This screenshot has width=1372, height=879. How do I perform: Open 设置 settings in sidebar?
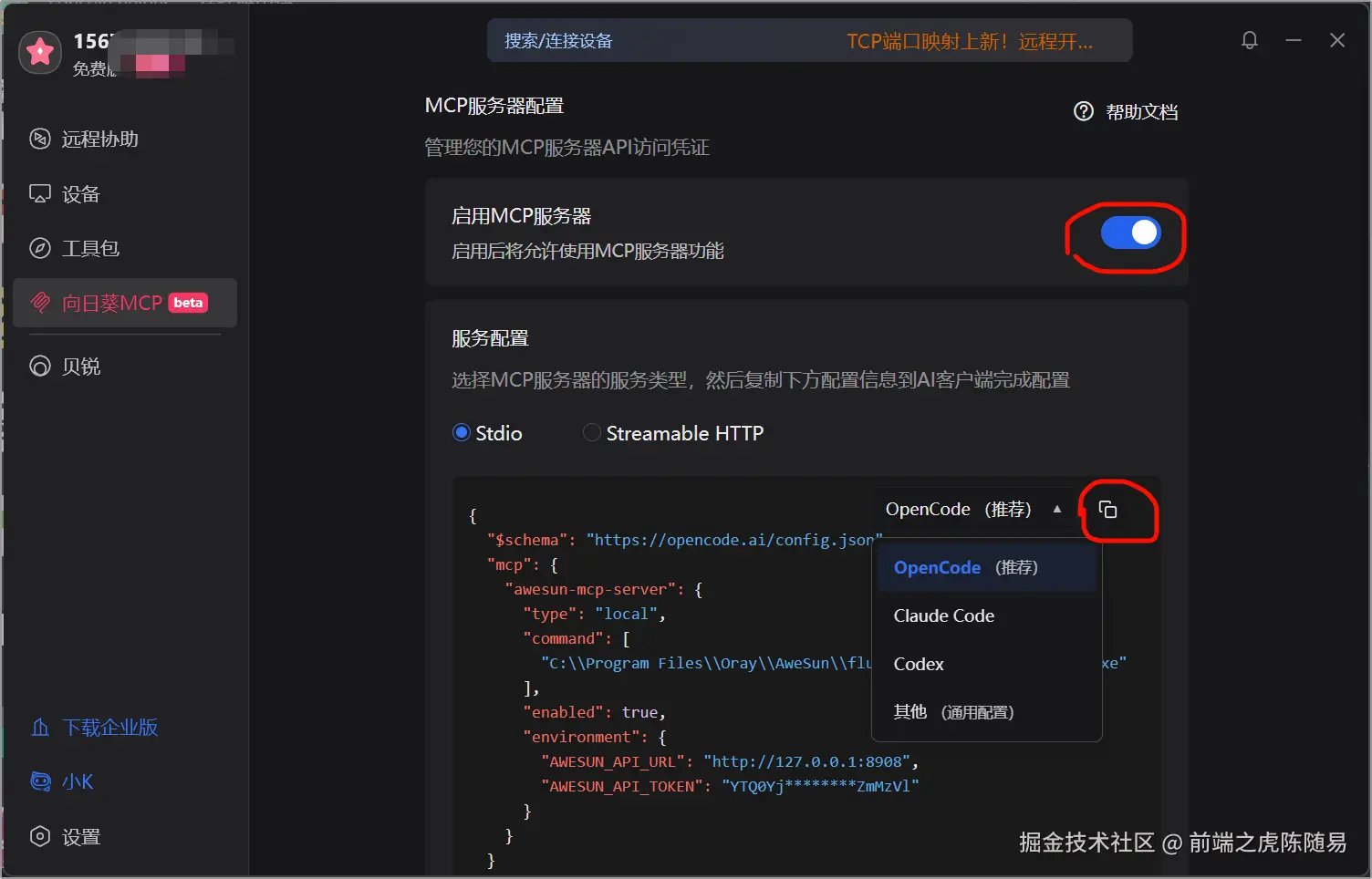point(81,837)
